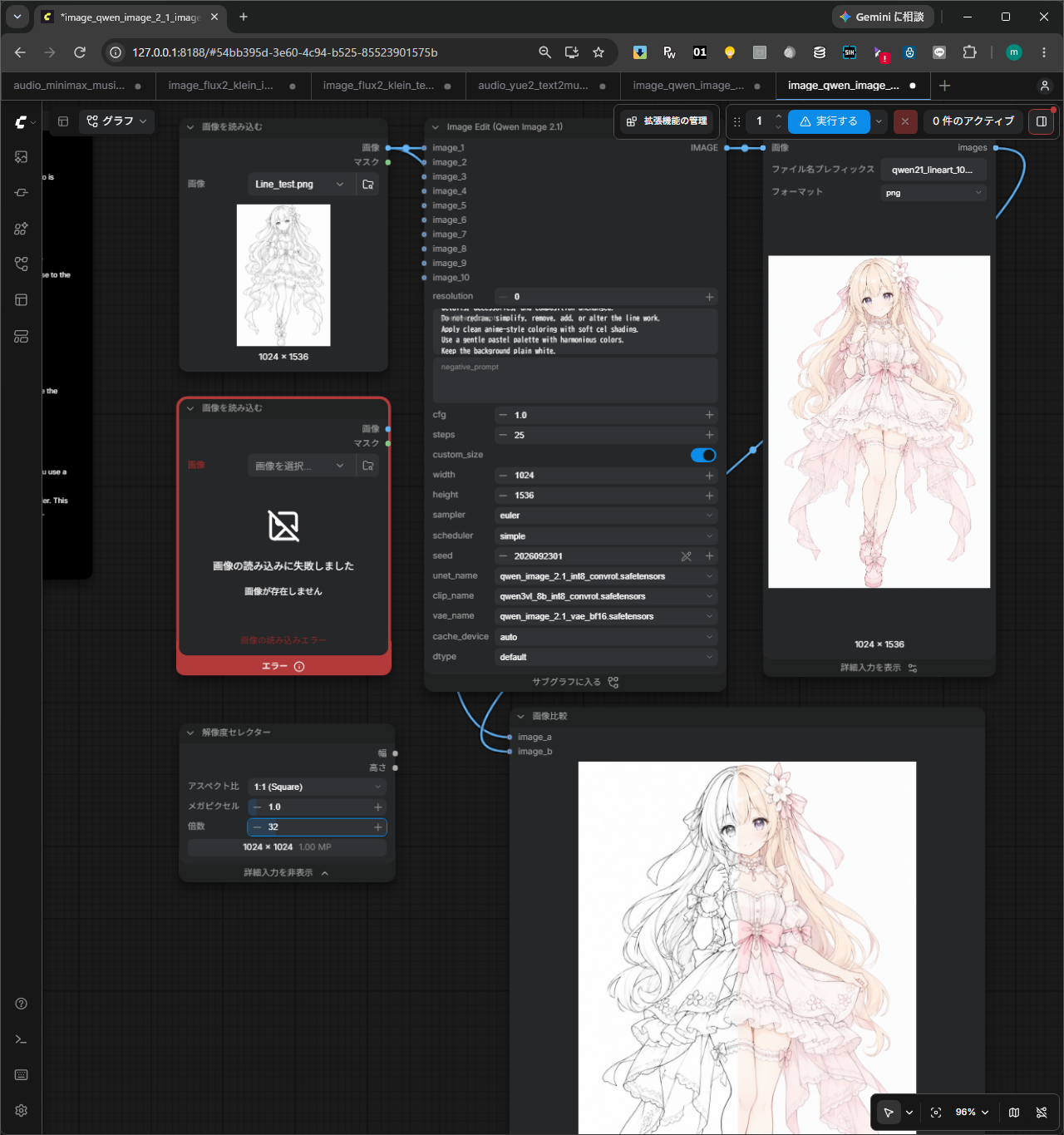1064x1135 pixels.
Task: Open the vae_name model dropdown
Action: pyautogui.click(x=606, y=616)
